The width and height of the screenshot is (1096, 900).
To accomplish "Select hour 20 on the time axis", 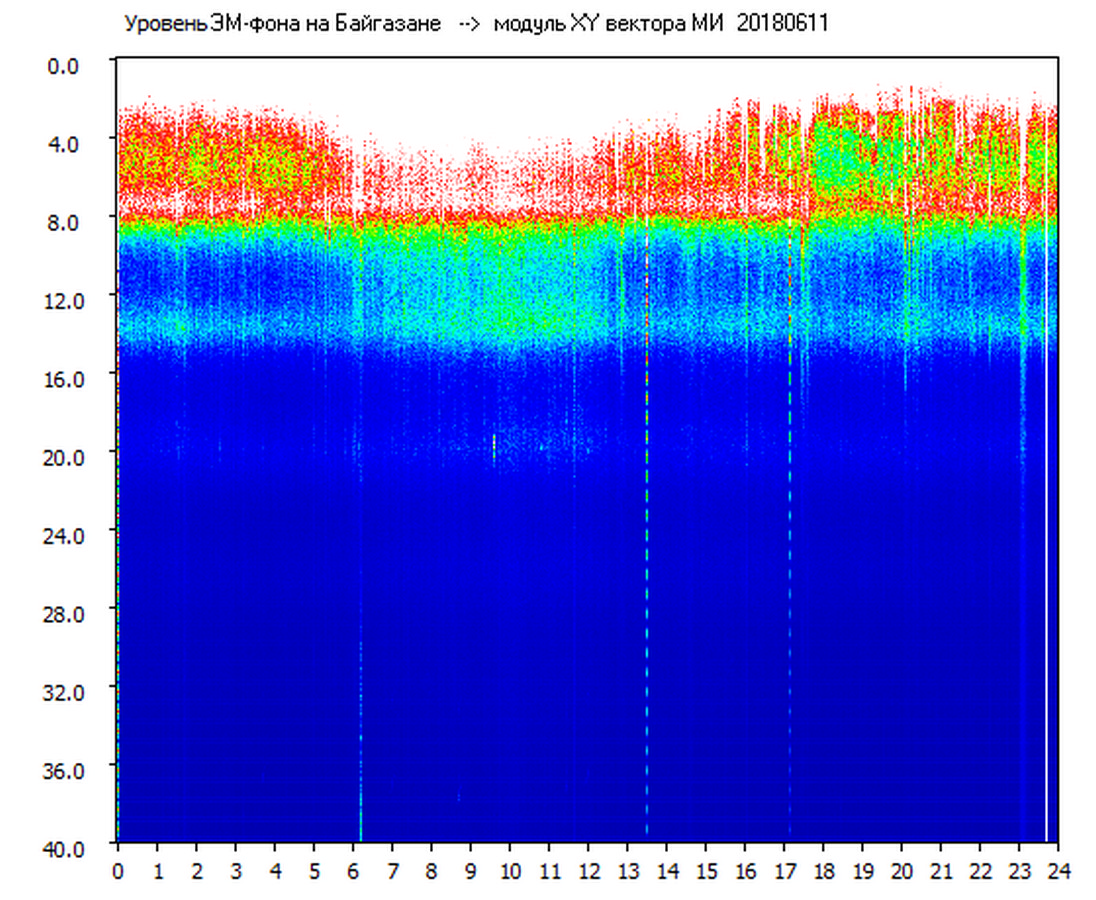I will click(902, 871).
